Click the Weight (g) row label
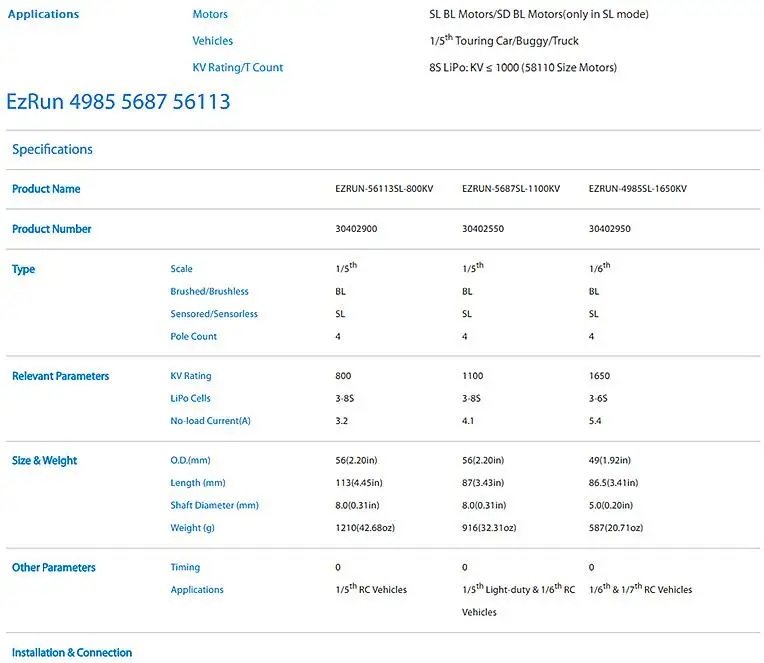Viewport: 764px width, 663px height. pos(192,528)
